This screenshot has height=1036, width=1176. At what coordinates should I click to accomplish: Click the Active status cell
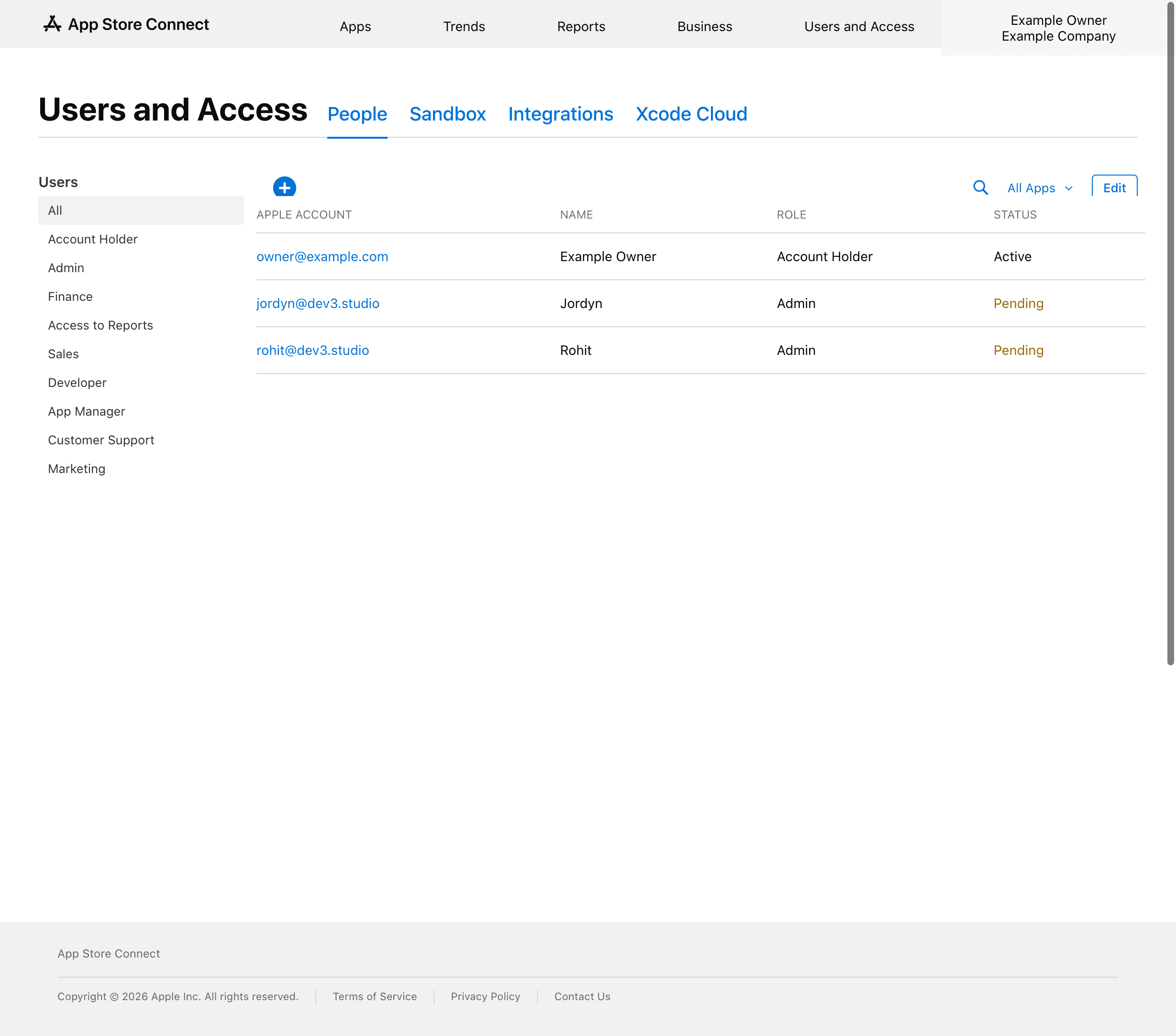(1012, 256)
